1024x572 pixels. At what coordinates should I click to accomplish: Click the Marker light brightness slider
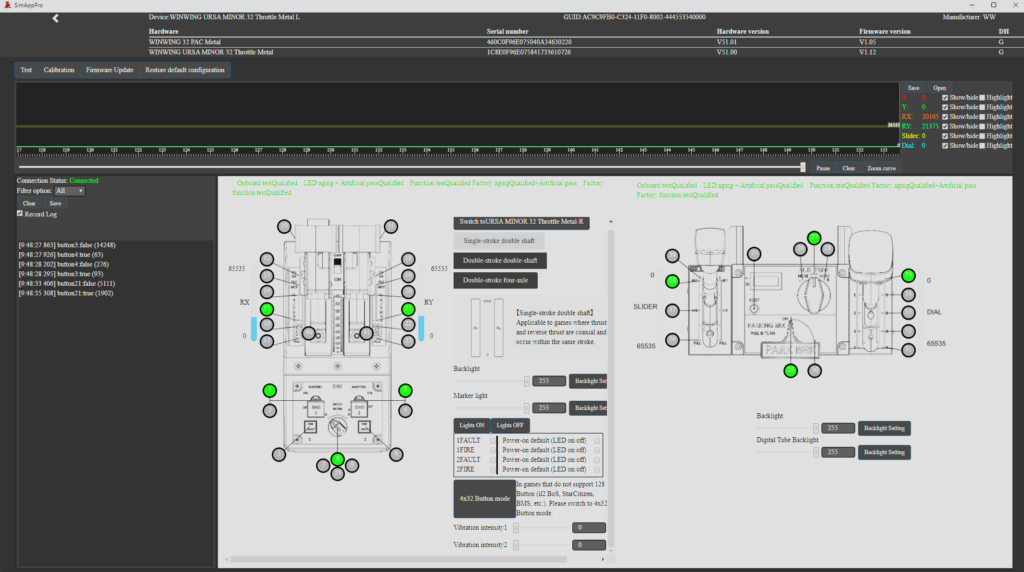click(492, 408)
